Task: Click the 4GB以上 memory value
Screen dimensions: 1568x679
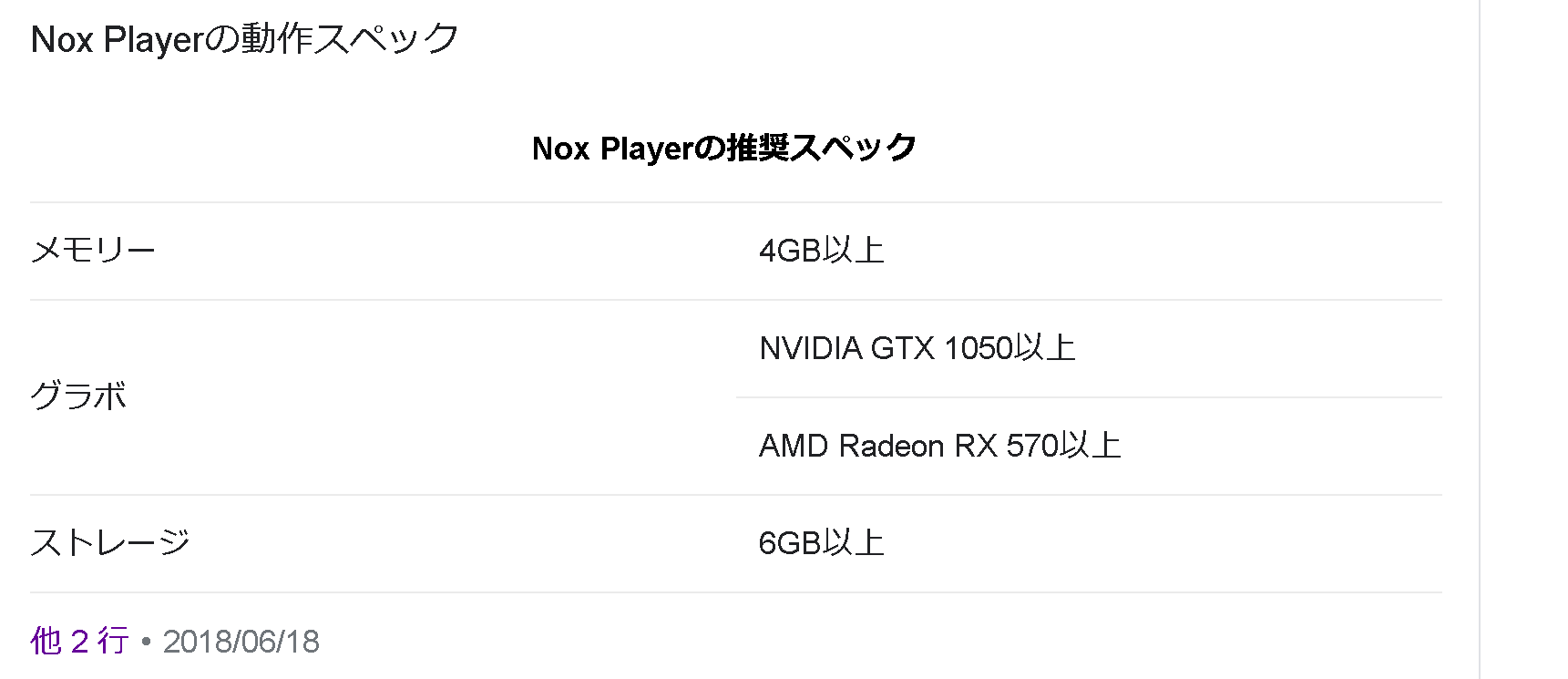Action: pos(821,251)
